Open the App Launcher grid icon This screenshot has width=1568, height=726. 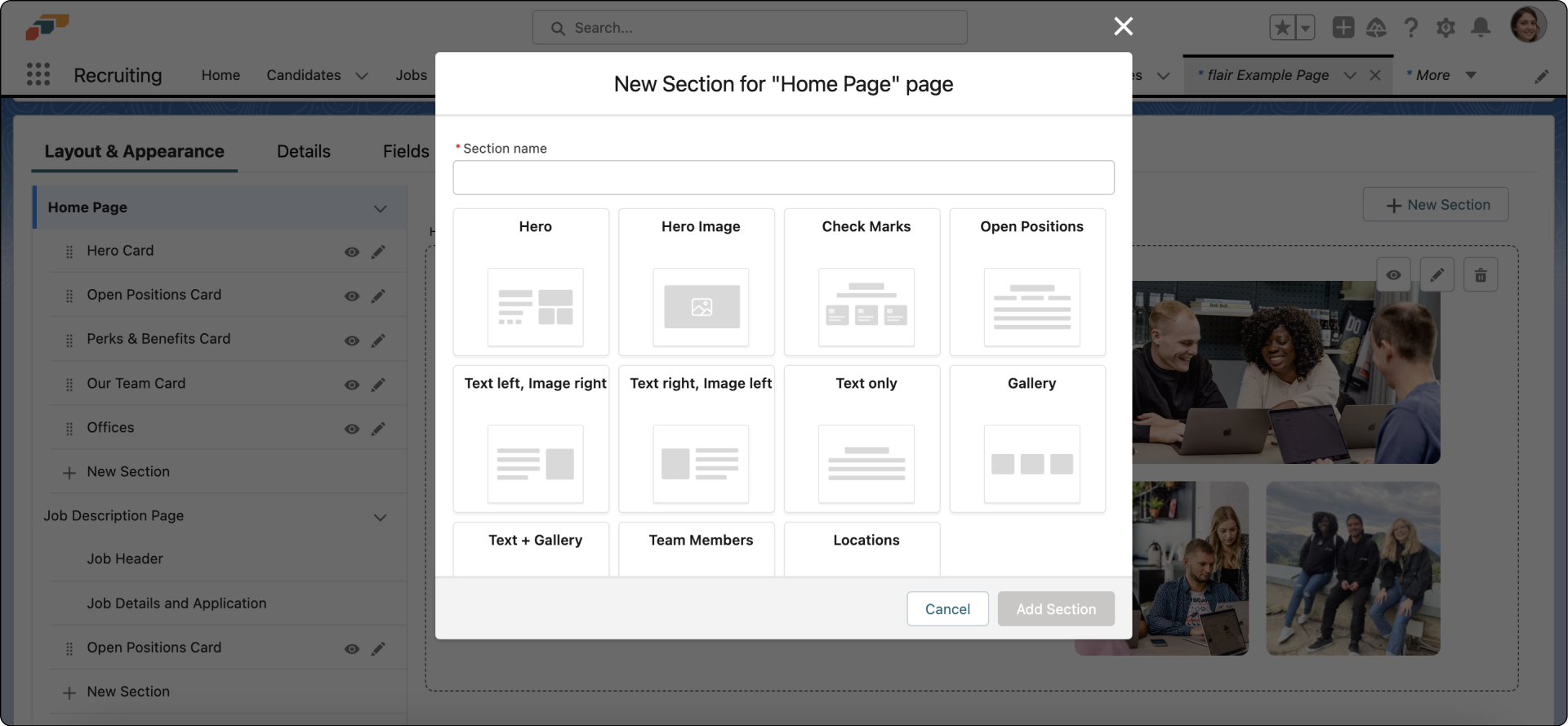point(38,74)
